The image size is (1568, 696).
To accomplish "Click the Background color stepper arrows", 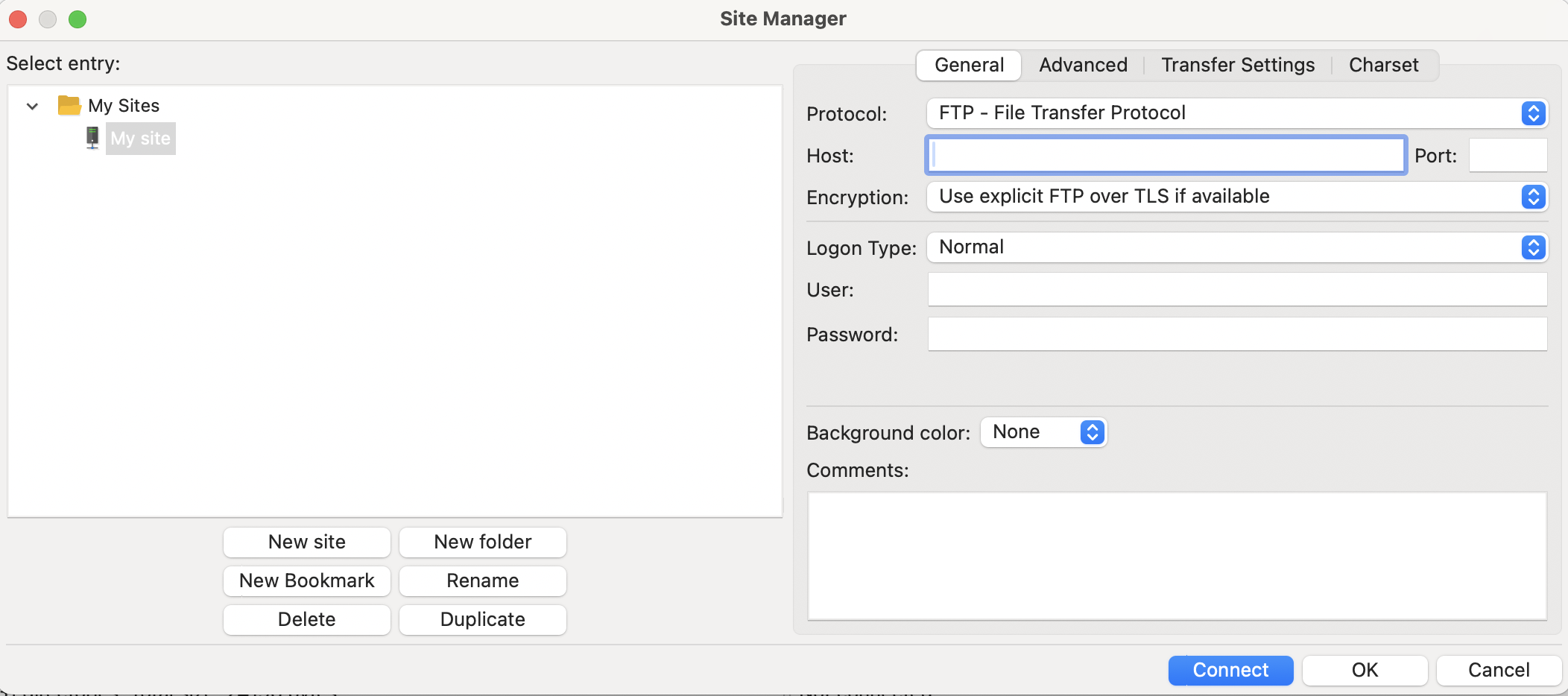I will coord(1091,432).
